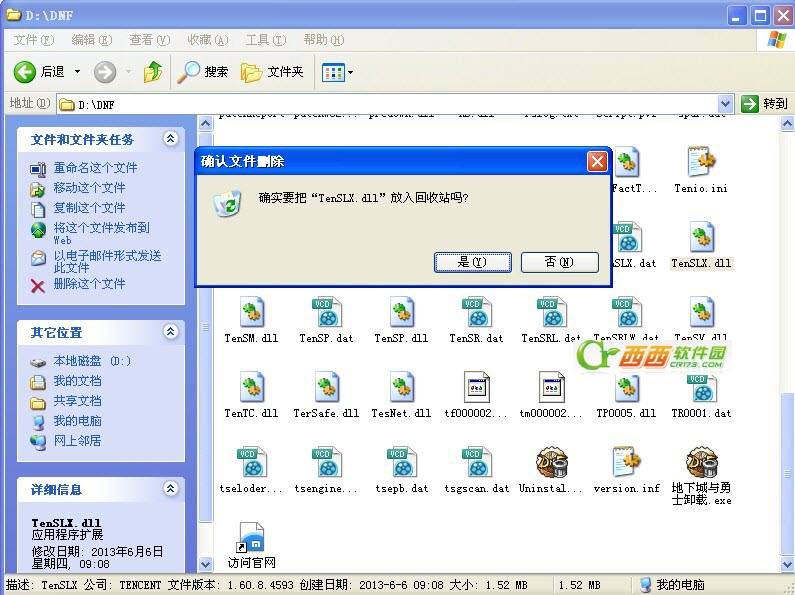Open My Computer in Other Places
The image size is (795, 595).
coord(78,421)
